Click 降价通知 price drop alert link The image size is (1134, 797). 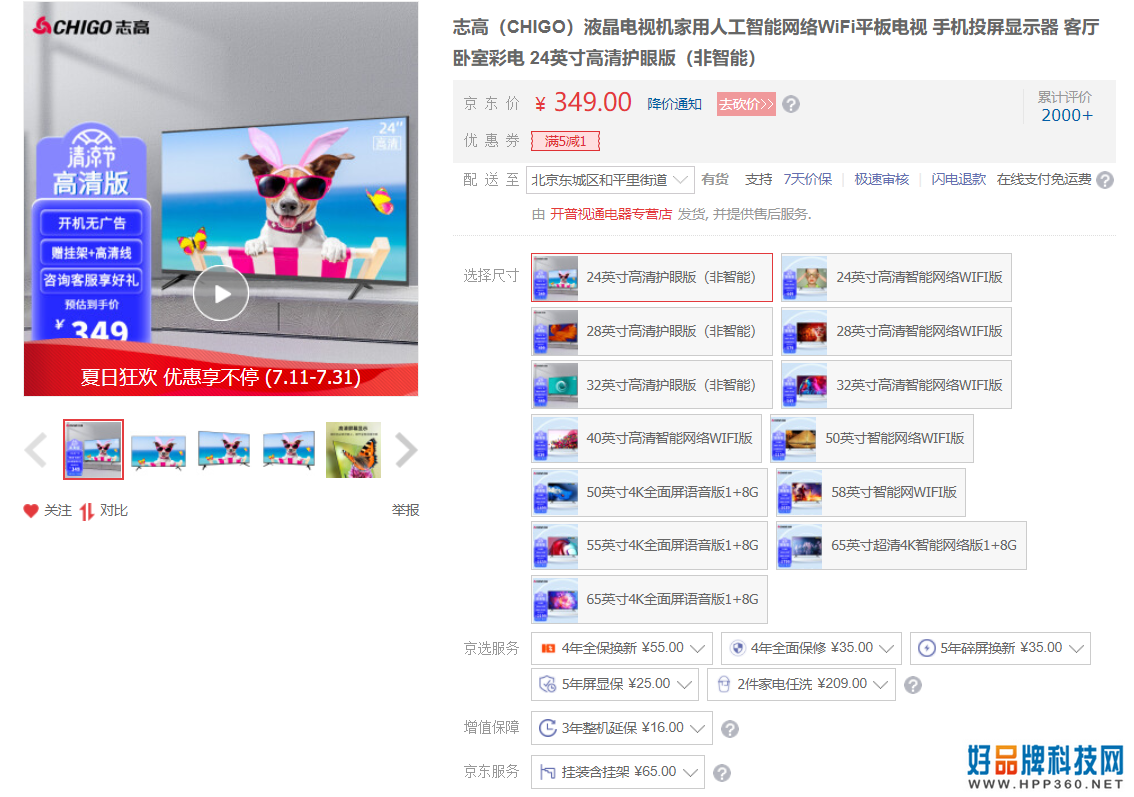674,104
